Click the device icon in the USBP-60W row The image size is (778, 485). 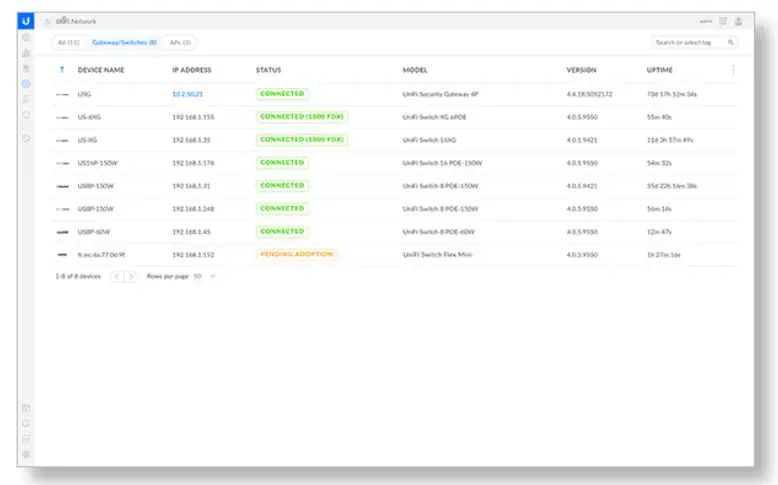click(x=63, y=232)
